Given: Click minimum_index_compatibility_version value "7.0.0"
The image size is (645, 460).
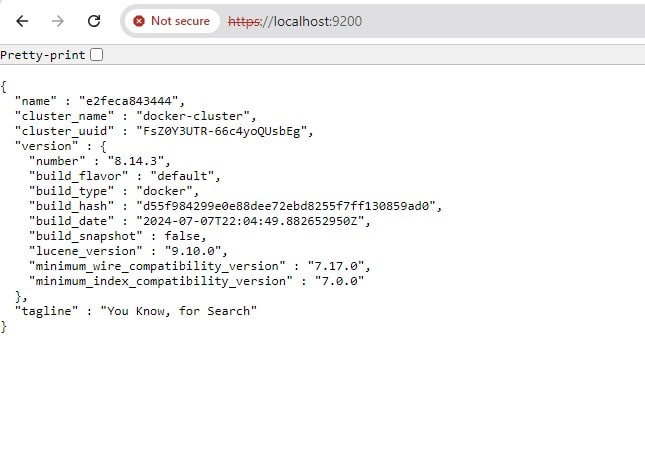Looking at the screenshot, I should (x=339, y=281).
